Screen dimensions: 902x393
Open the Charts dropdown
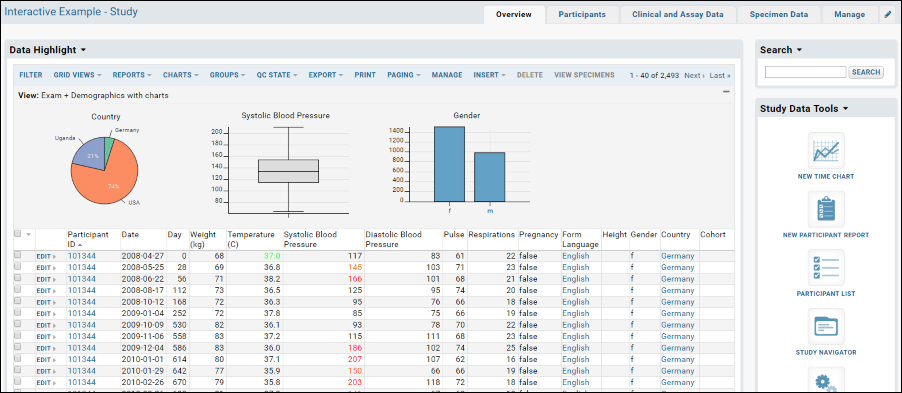[181, 75]
